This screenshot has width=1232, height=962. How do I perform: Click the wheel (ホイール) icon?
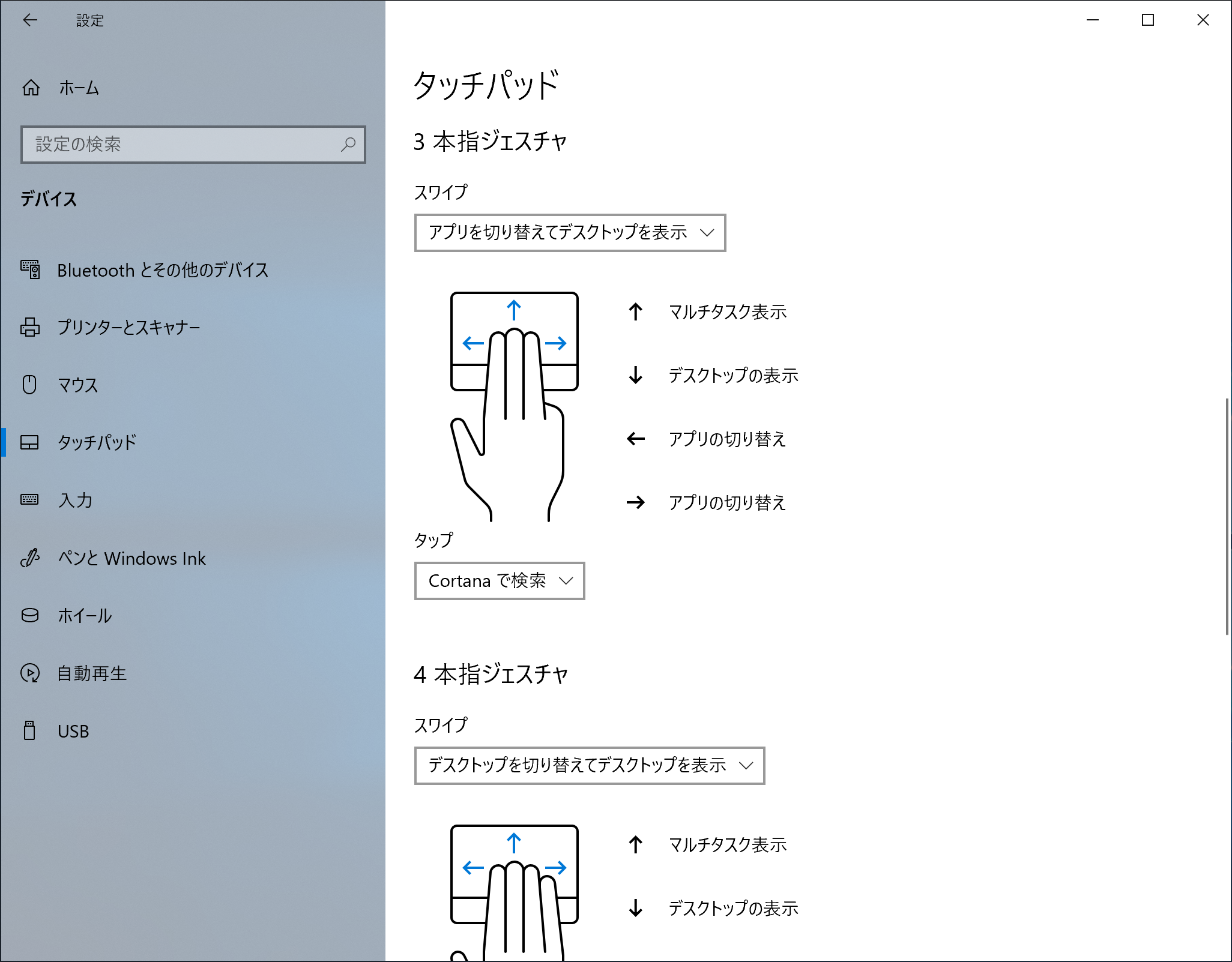30,615
